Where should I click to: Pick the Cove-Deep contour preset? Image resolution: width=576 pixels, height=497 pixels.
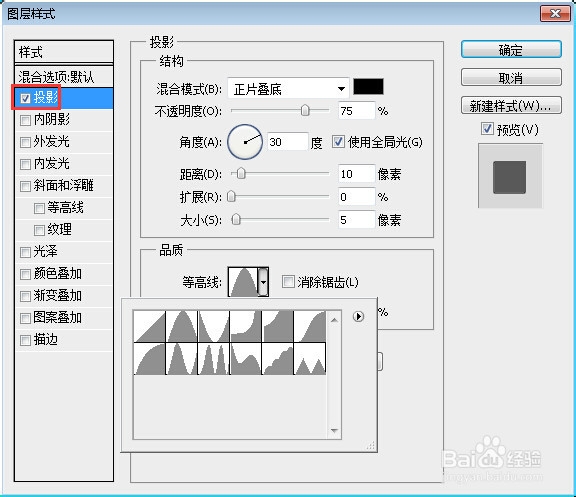coord(245,326)
